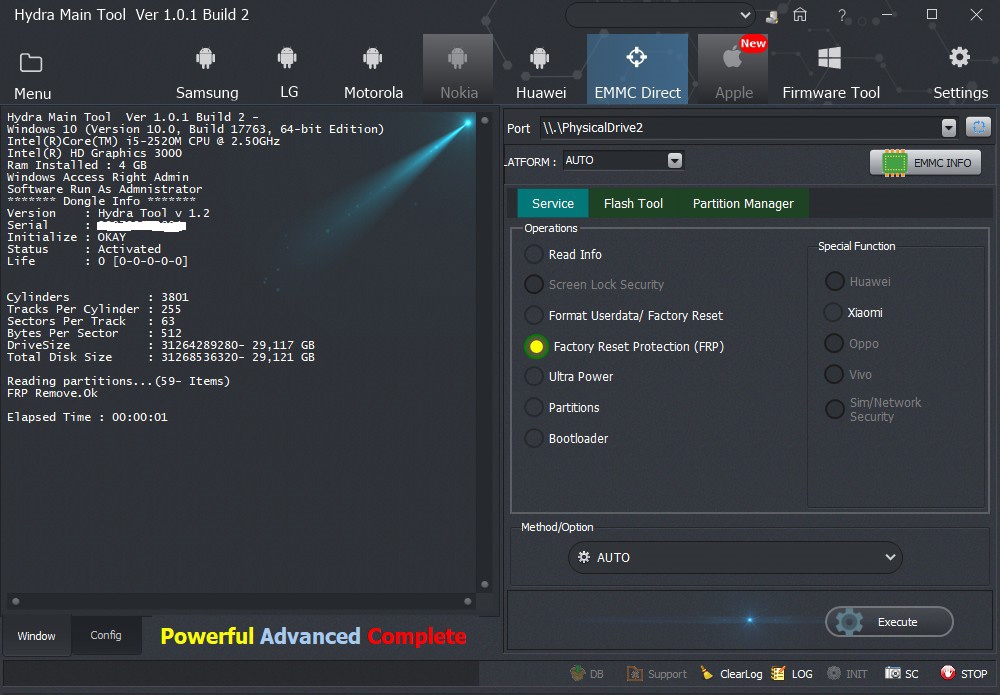Expand the Port drive dropdown arrow
The height and width of the screenshot is (695, 1000).
948,128
